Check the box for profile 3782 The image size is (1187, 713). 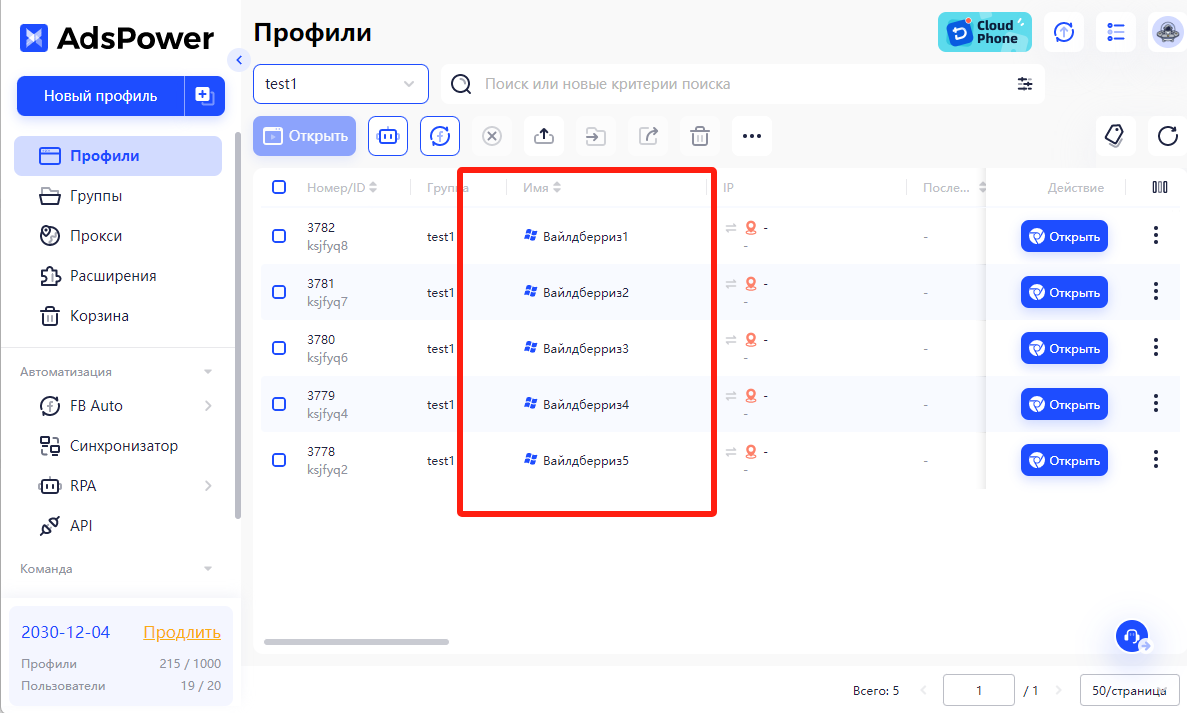pos(279,236)
